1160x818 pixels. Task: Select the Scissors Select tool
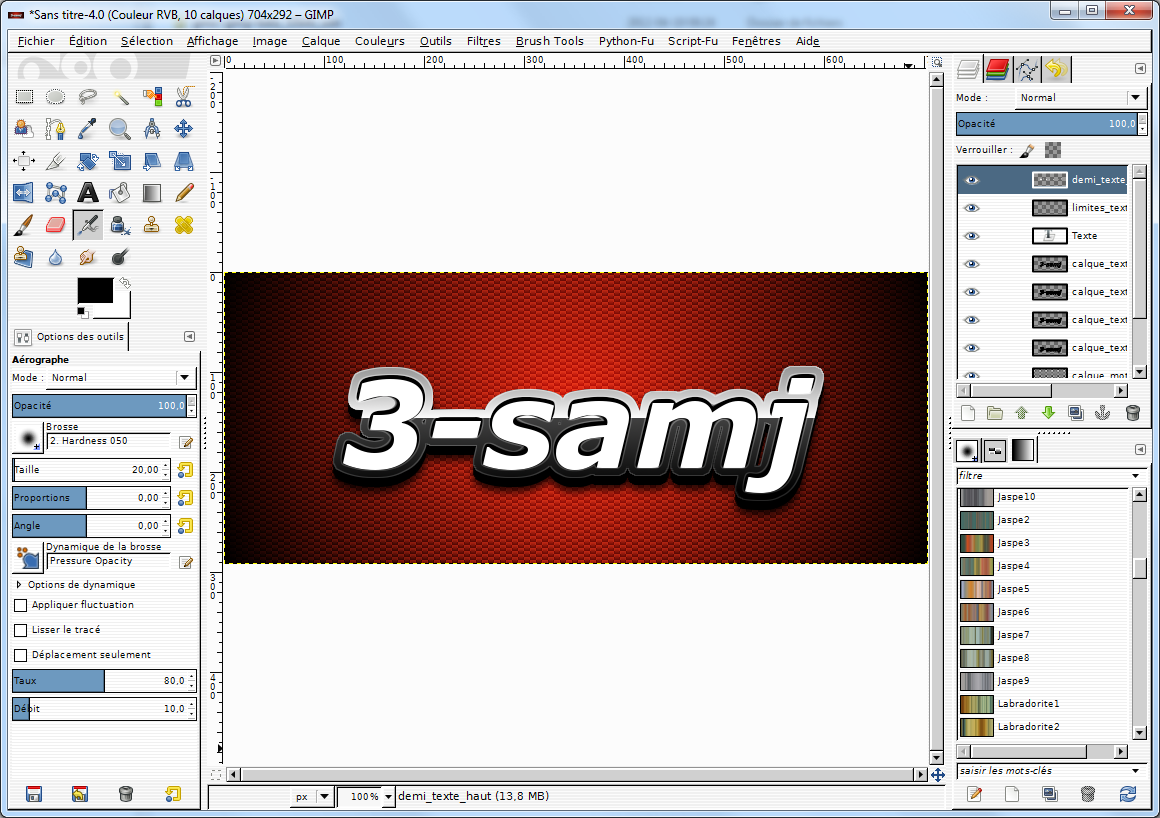click(x=183, y=96)
